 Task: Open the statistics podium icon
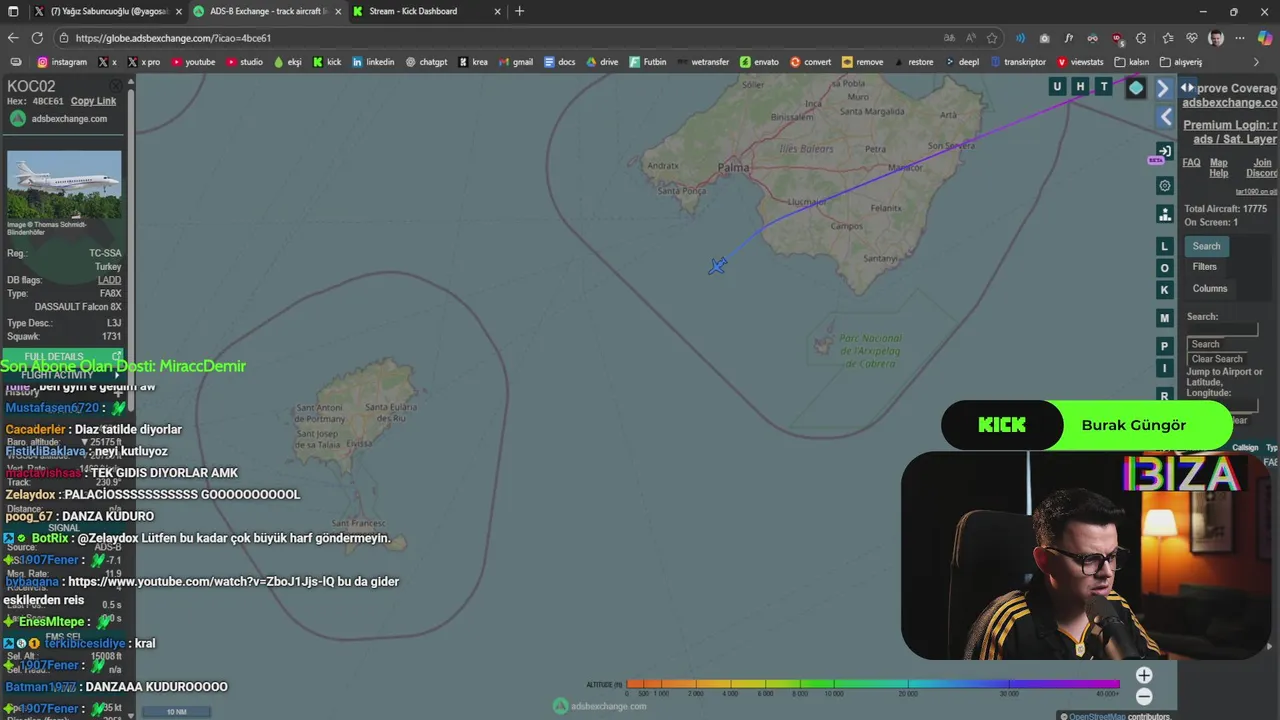click(1165, 215)
